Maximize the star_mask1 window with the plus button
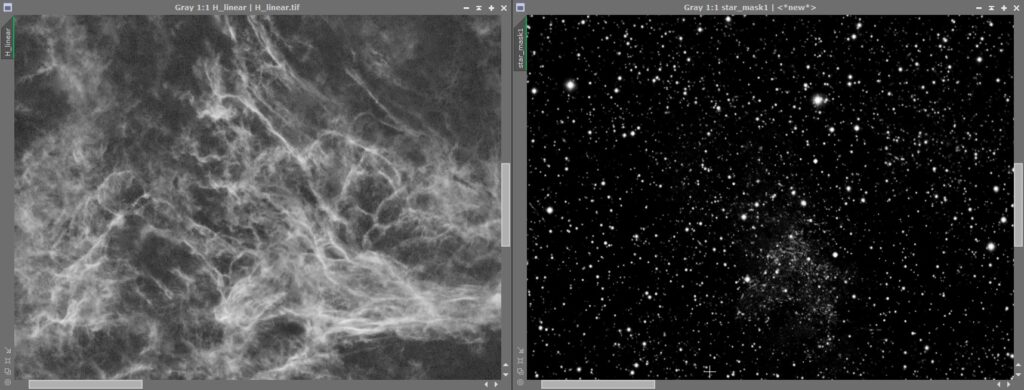 [1003, 8]
